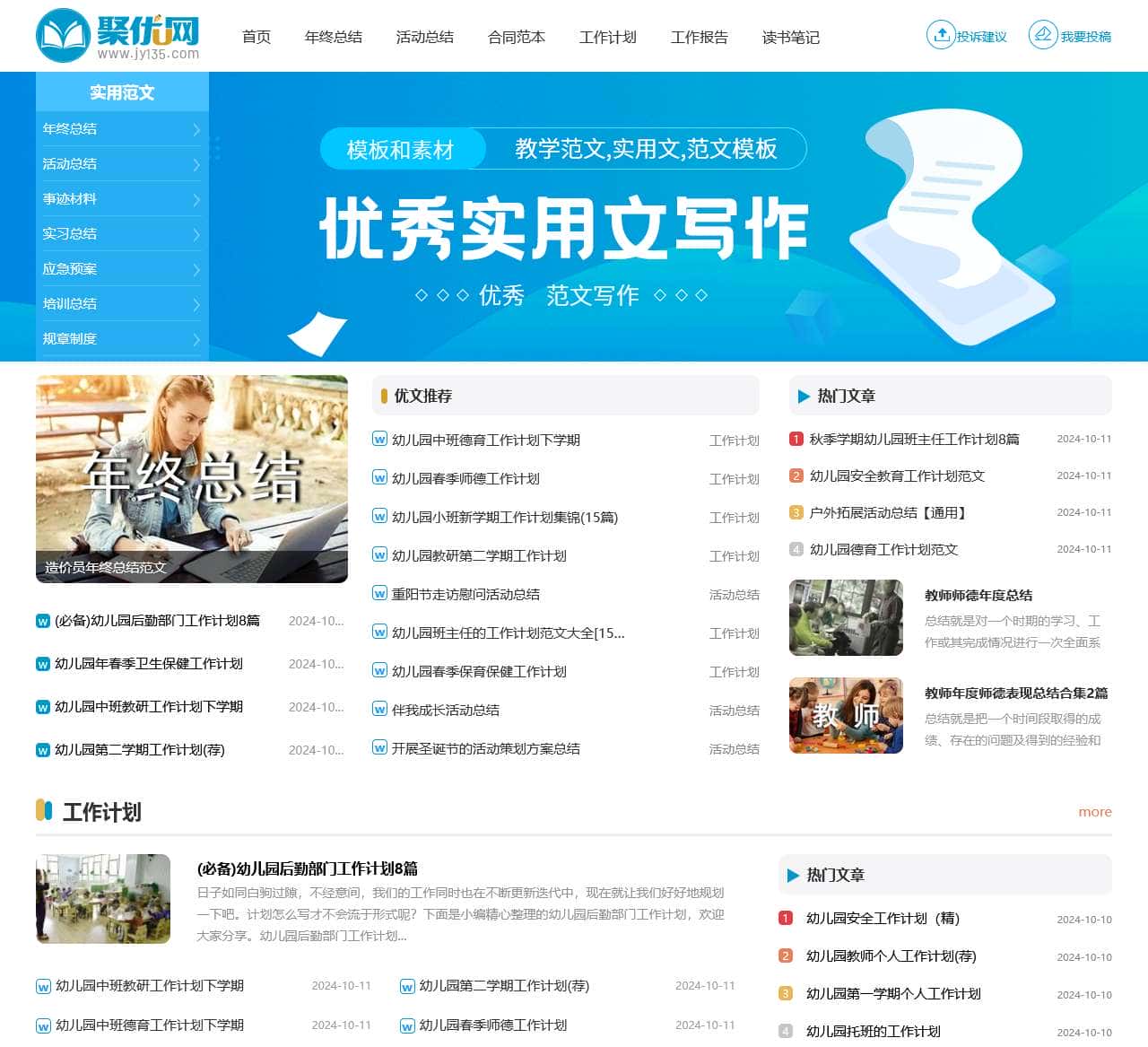Open 活动总结 in the top navigation
The image size is (1148, 1047).
(x=425, y=37)
